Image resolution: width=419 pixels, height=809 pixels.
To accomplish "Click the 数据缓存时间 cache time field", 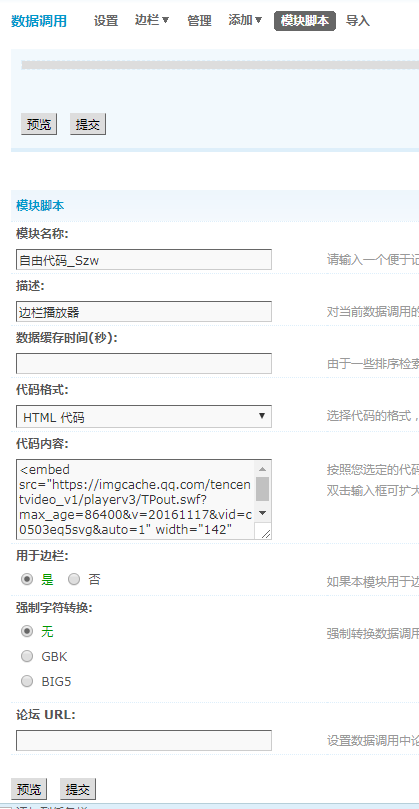I will coord(144,363).
